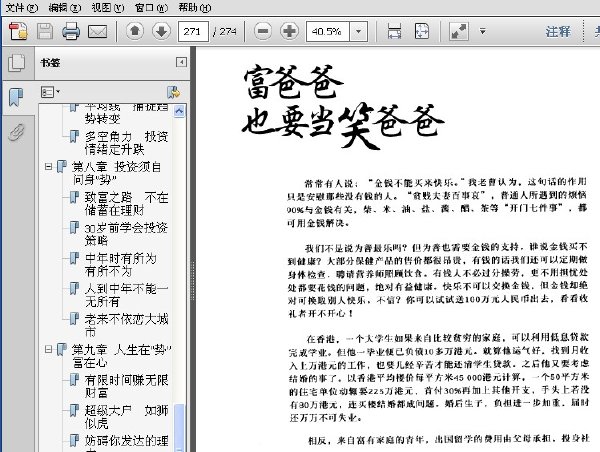Open the page thumbnails panel icon
Screen dimensions: 600x452
(16, 63)
